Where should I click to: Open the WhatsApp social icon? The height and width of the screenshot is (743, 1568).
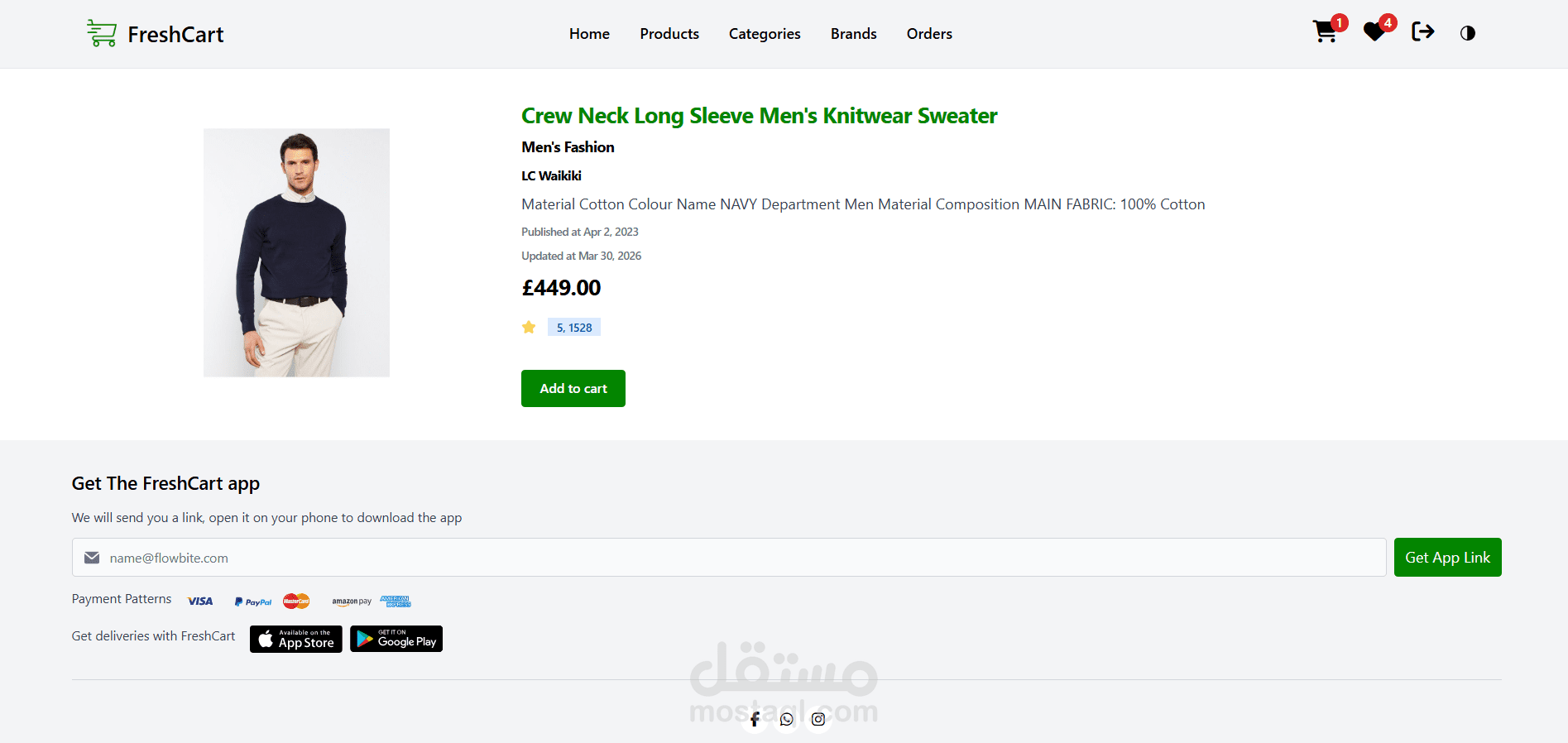[x=786, y=719]
